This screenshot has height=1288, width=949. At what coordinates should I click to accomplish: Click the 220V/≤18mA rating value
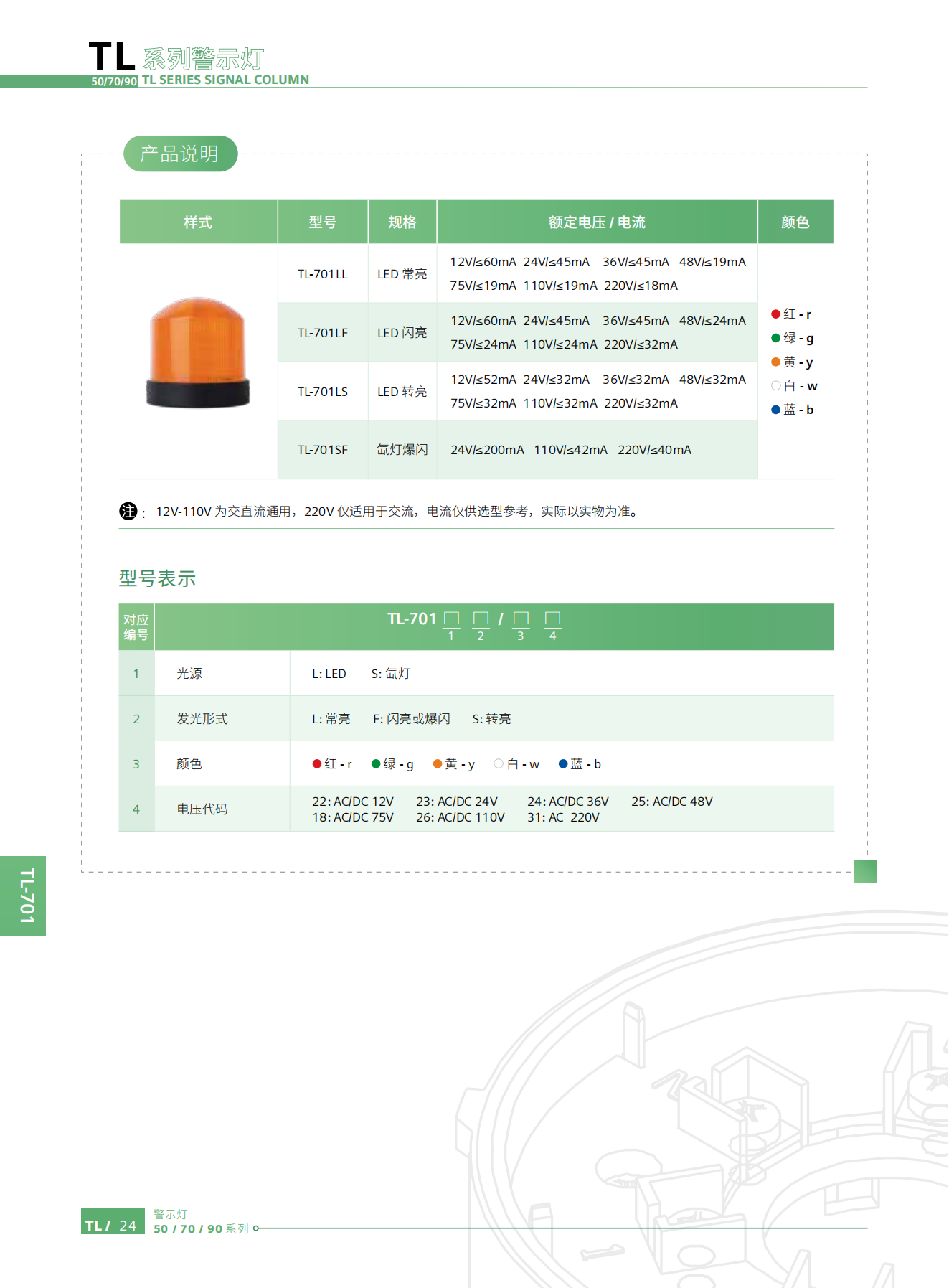(x=641, y=286)
